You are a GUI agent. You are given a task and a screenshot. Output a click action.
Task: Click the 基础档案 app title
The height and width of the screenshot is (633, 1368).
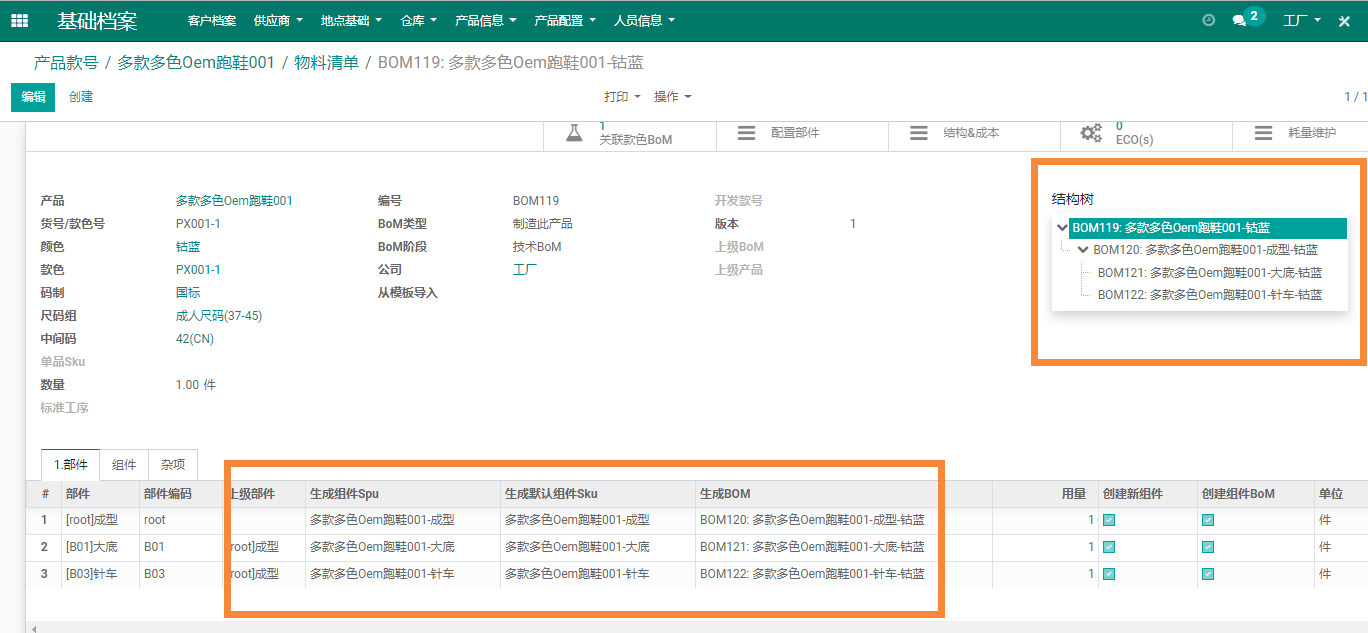click(x=97, y=20)
